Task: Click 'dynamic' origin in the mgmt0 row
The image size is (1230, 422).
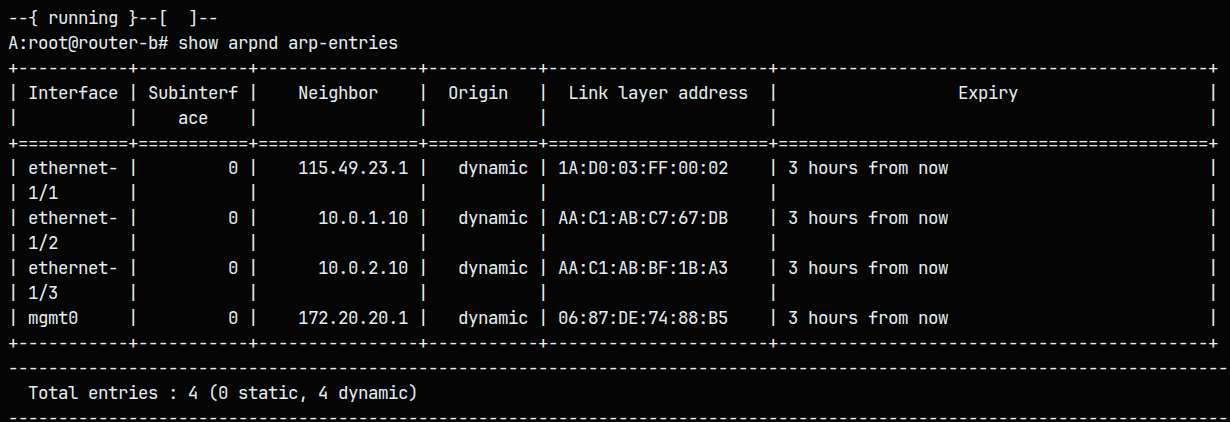Action: click(x=493, y=318)
